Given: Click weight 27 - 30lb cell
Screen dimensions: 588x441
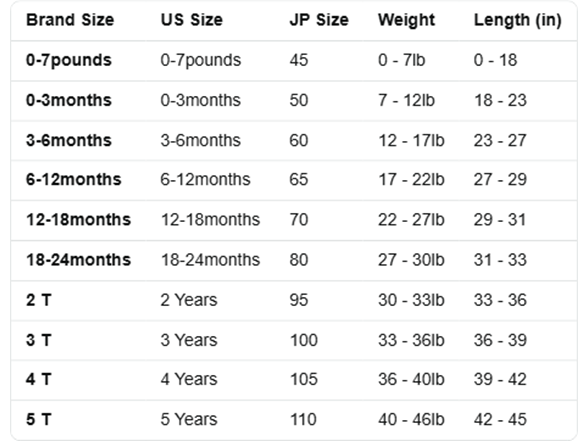Looking at the screenshot, I should pyautogui.click(x=411, y=260).
